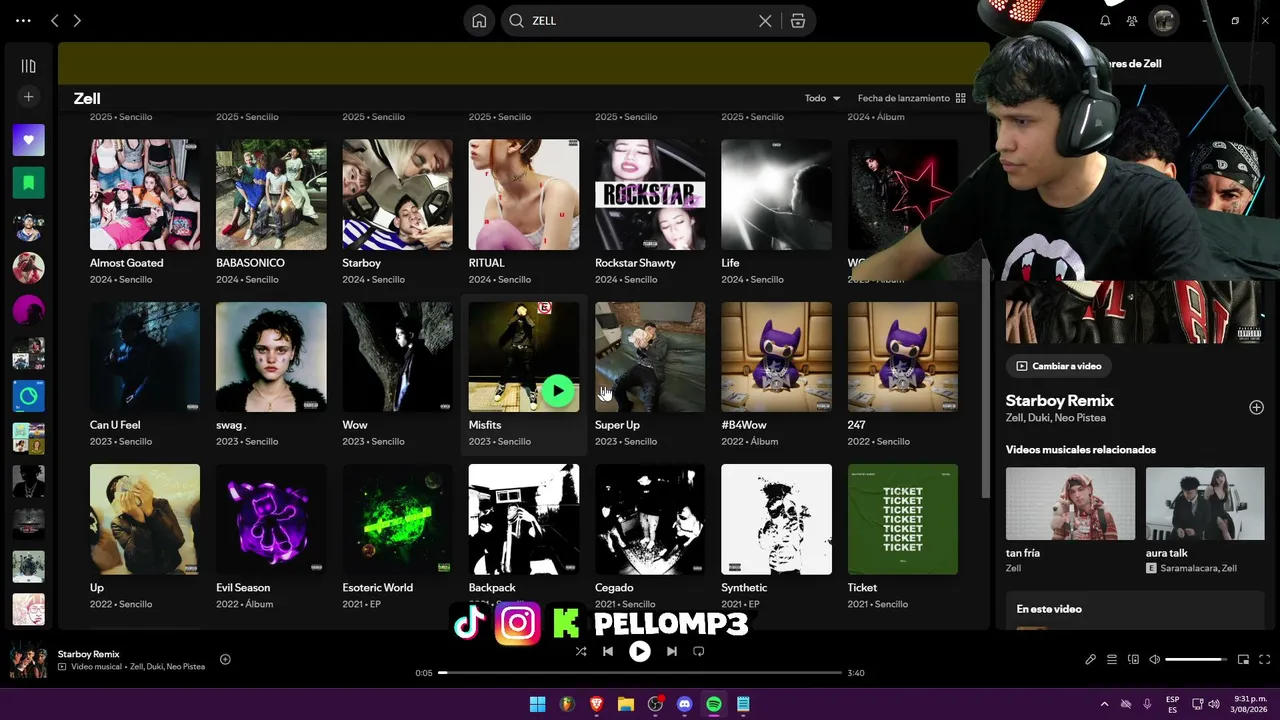Open the profile avatar menu
This screenshot has height=720, width=1280.
coord(1163,21)
